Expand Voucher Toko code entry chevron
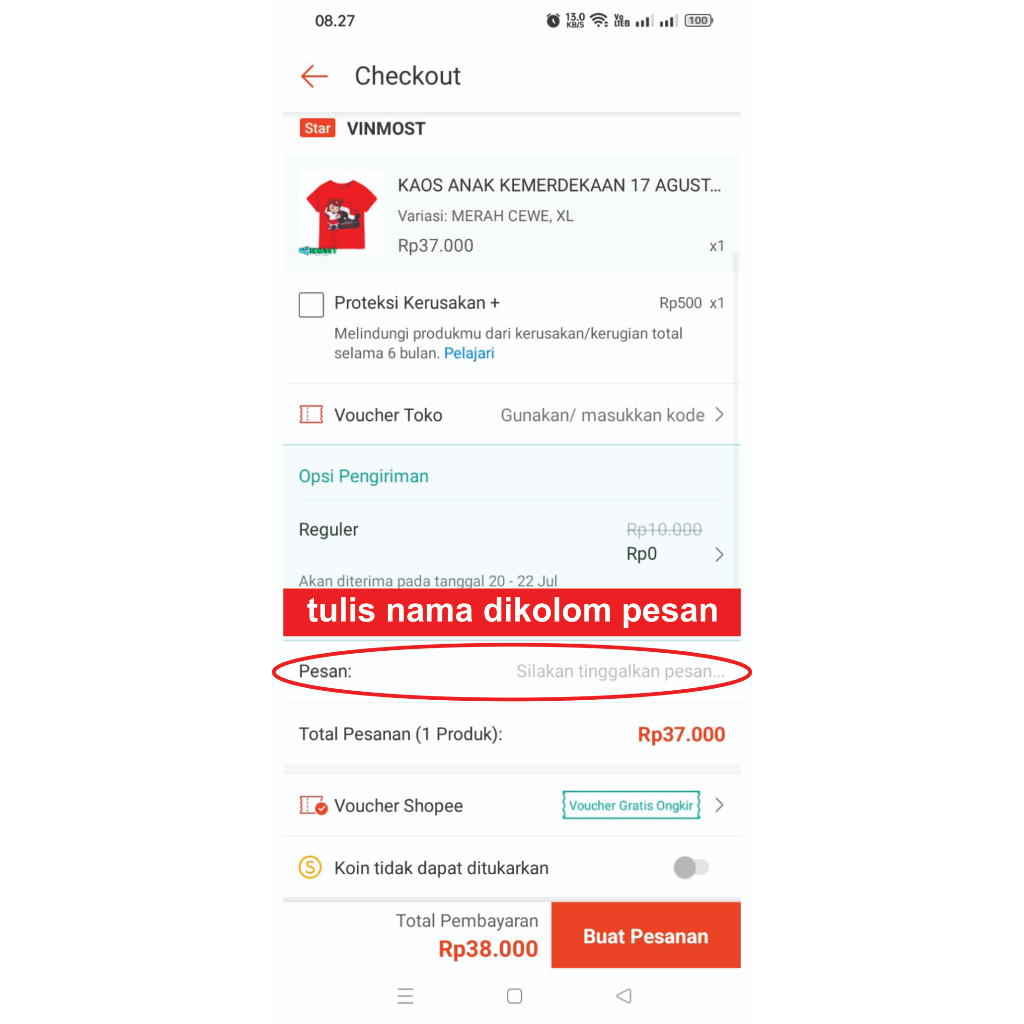1024x1024 pixels. [719, 415]
